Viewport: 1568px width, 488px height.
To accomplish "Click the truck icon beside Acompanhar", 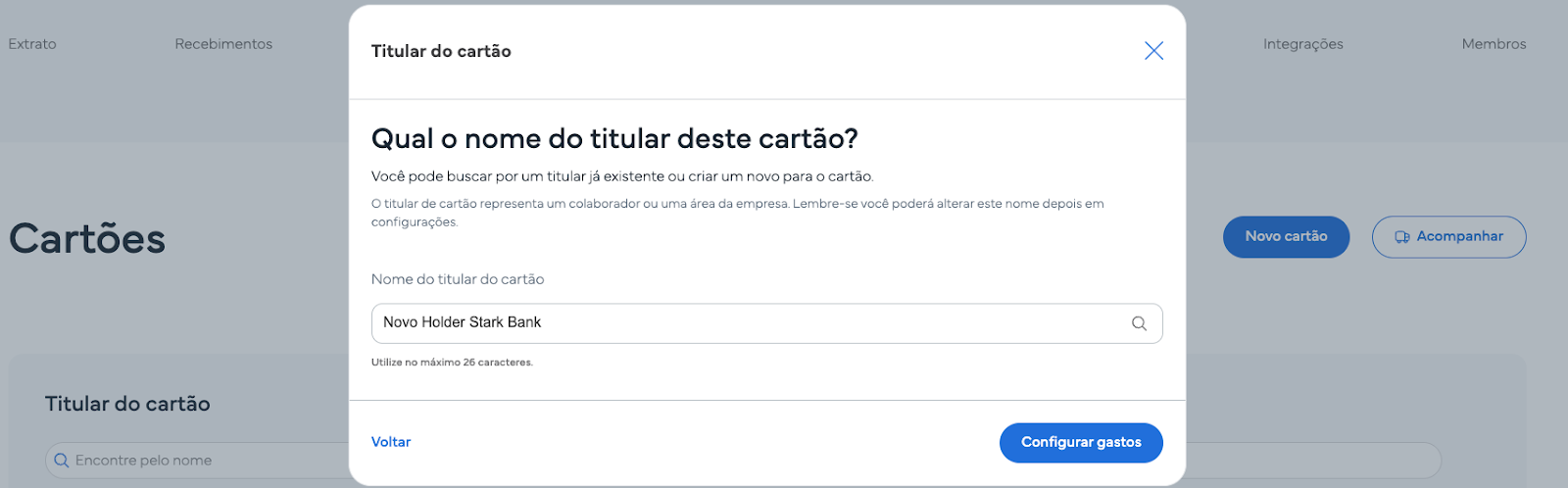I will (x=1402, y=237).
